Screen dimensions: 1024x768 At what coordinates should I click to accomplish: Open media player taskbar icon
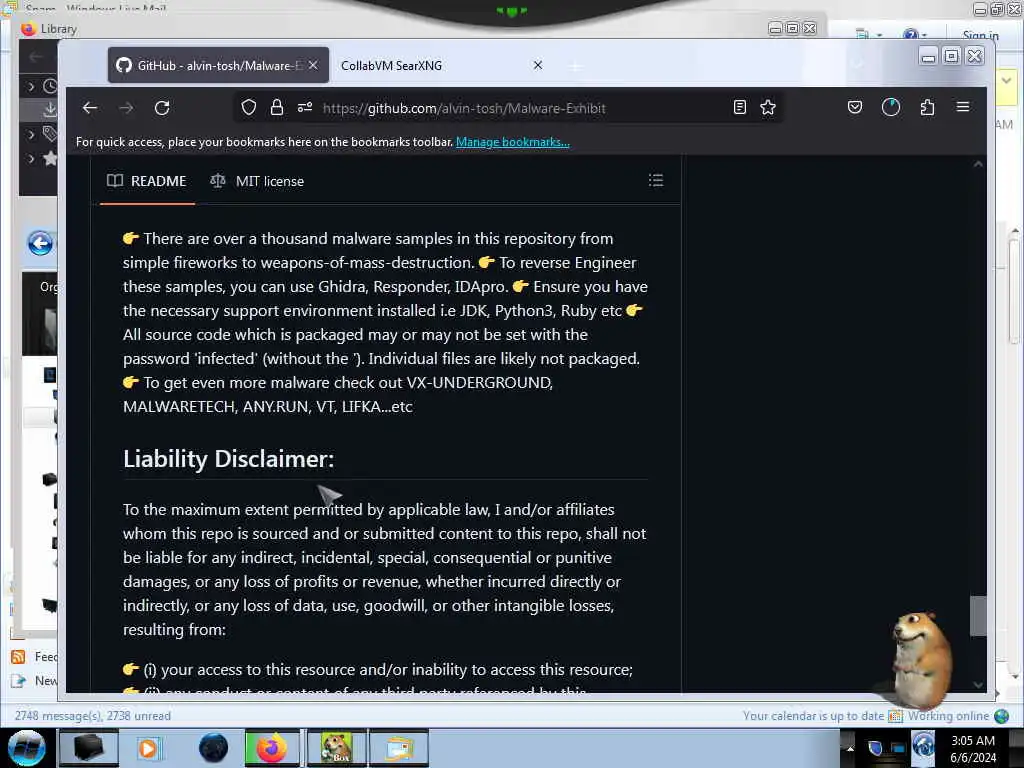[148, 748]
